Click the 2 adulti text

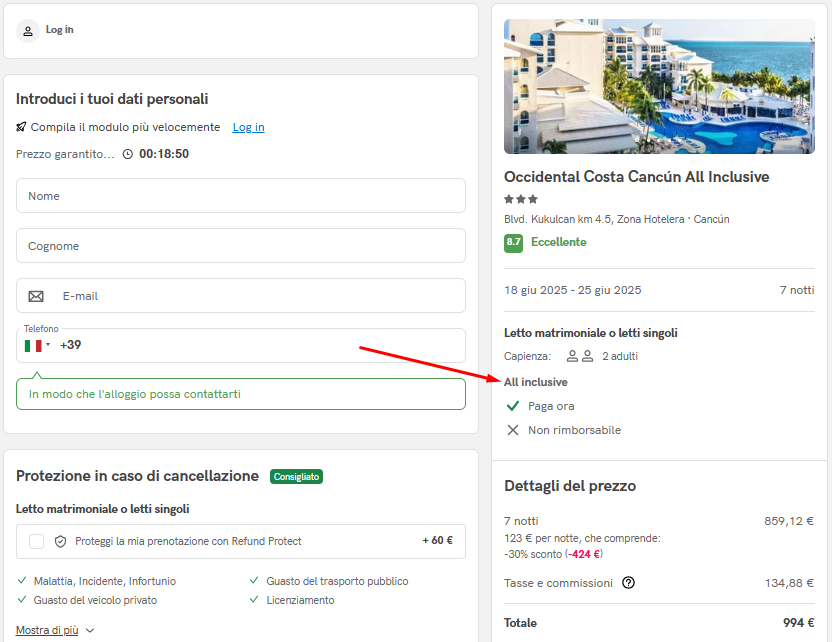(620, 356)
